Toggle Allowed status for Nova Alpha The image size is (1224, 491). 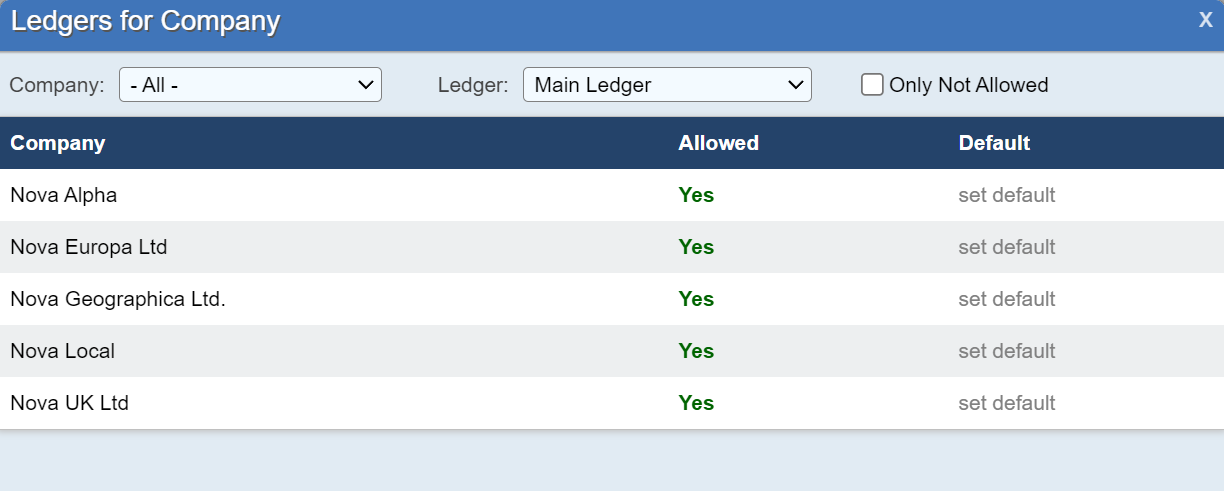tap(696, 195)
